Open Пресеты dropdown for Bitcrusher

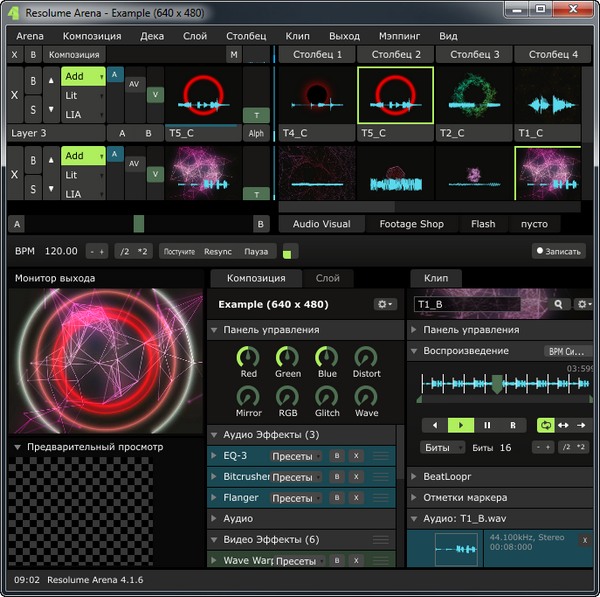[x=296, y=476]
